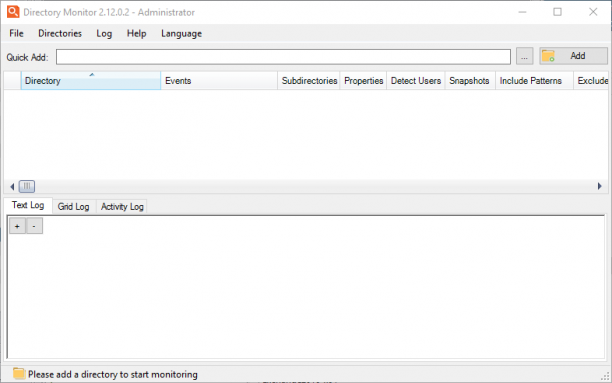Screen dimensions: 612x383
Task: Click the Quick Add input field
Action: coord(283,57)
